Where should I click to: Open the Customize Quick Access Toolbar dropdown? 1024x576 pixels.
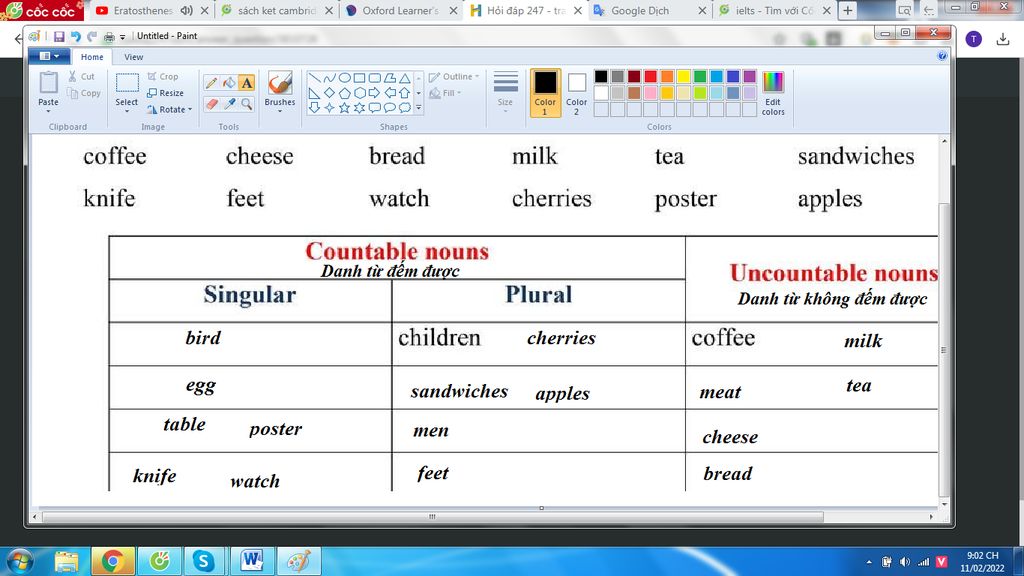122,37
